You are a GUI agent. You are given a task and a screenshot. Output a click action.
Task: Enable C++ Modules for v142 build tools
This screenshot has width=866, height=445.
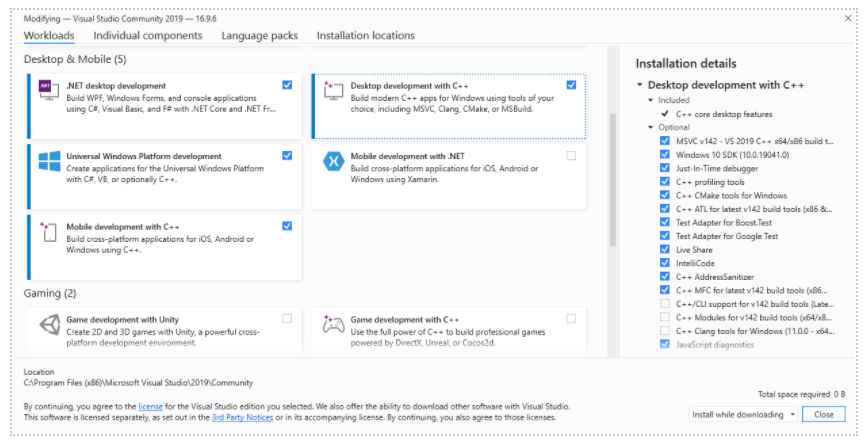(665, 317)
